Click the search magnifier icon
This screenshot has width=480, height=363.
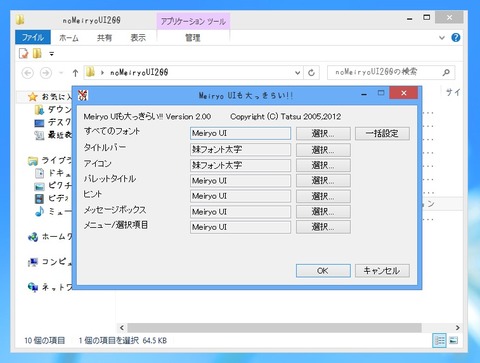[446, 72]
